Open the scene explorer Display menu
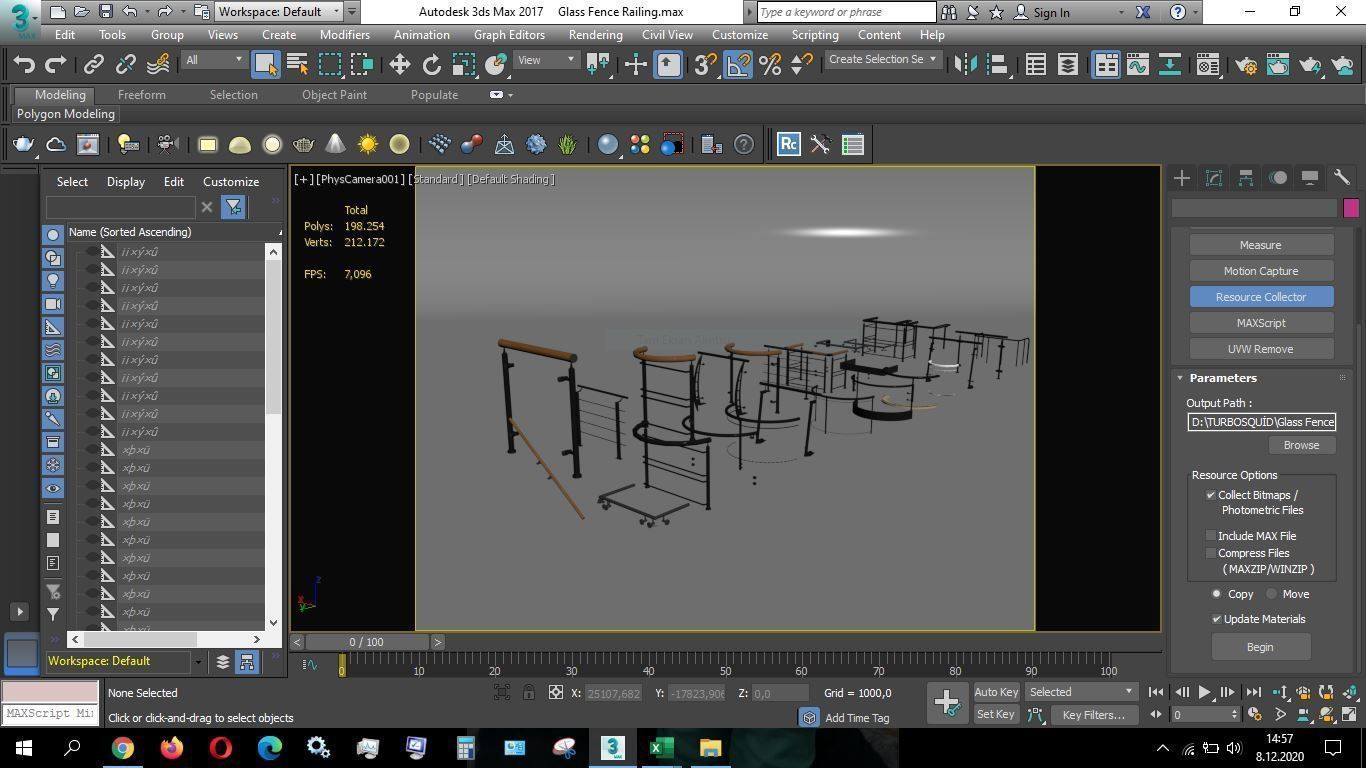The width and height of the screenshot is (1366, 768). pos(126,182)
